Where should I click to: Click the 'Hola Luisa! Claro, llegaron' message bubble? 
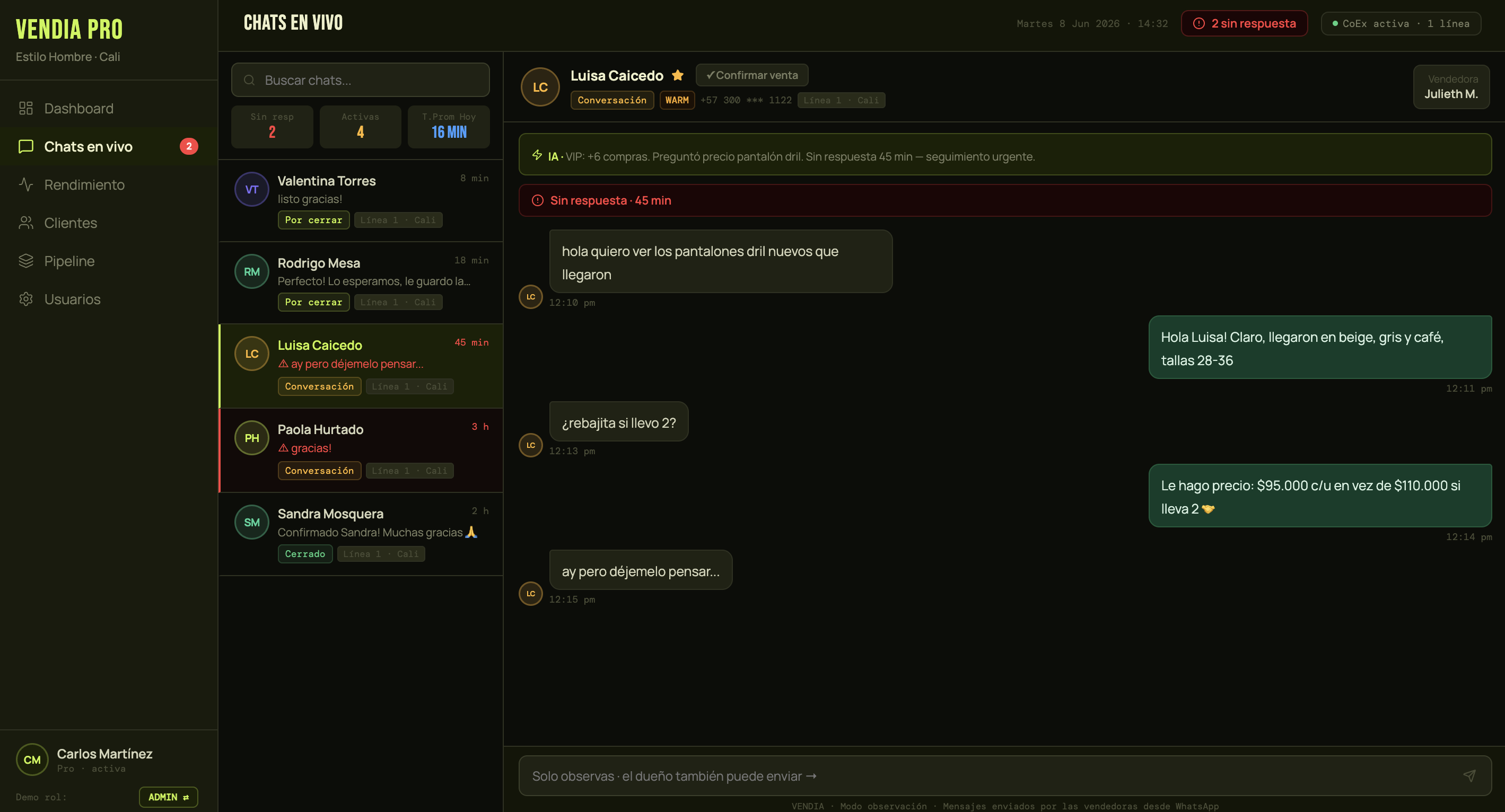tap(1320, 347)
